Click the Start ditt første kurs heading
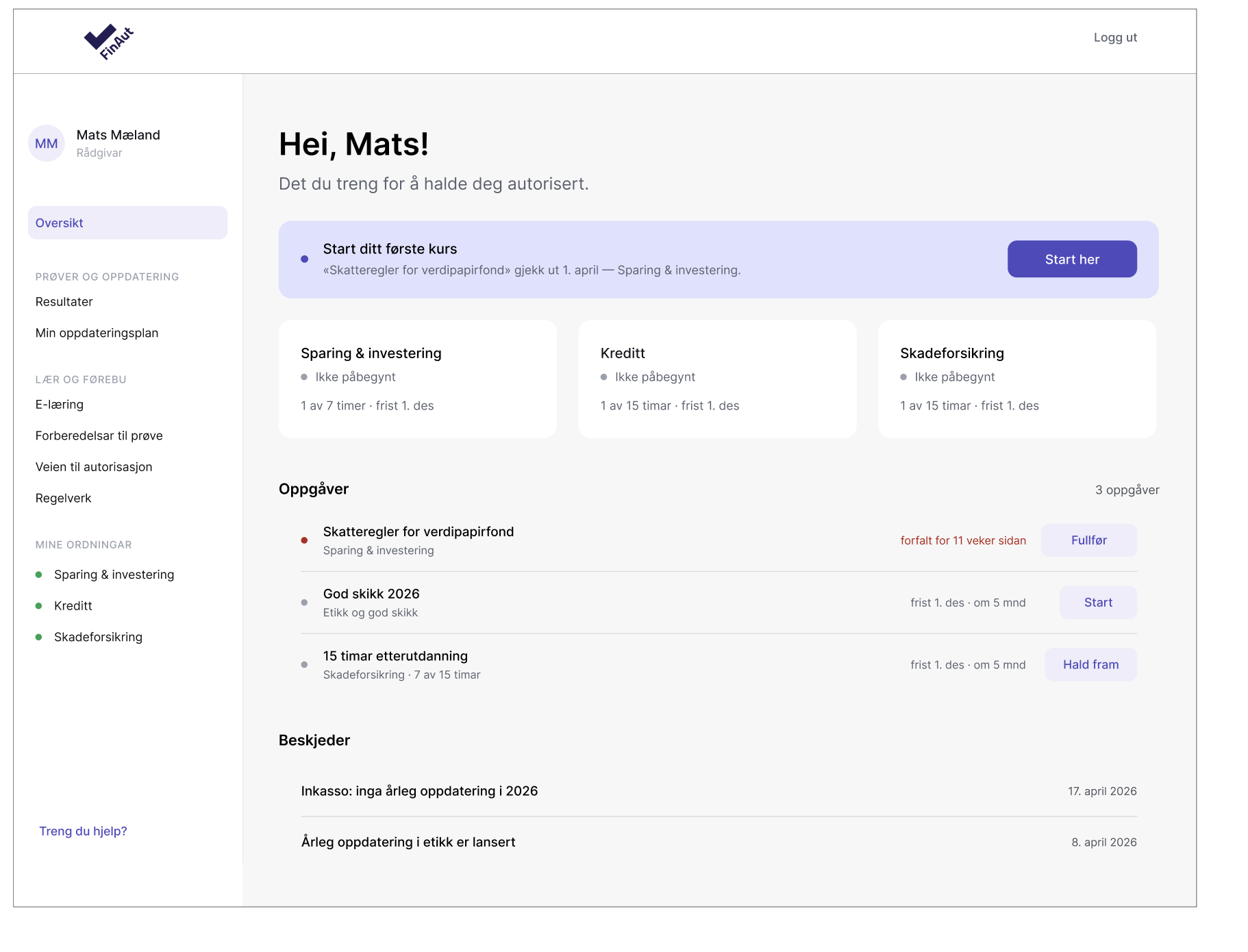The width and height of the screenshot is (1248, 952). (x=390, y=249)
